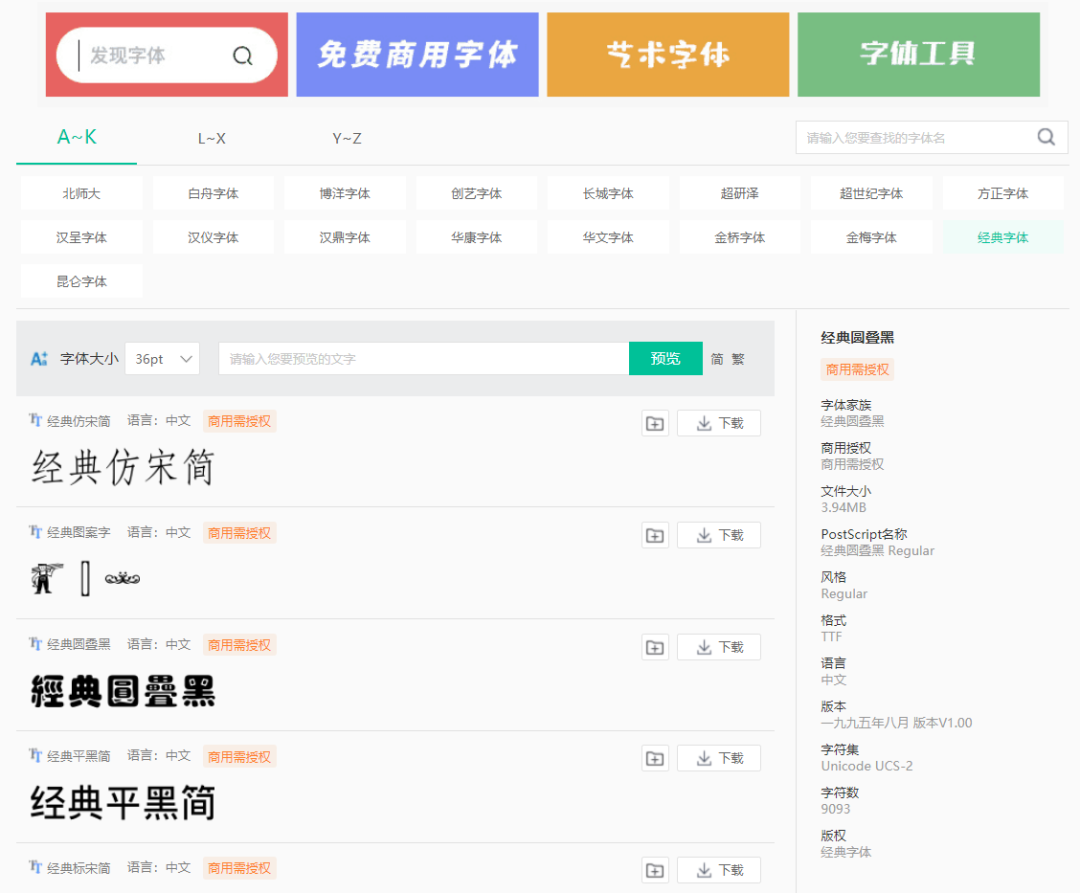Click the font type icon beside 经典圆叠黑
This screenshot has width=1080, height=893.
(35, 644)
